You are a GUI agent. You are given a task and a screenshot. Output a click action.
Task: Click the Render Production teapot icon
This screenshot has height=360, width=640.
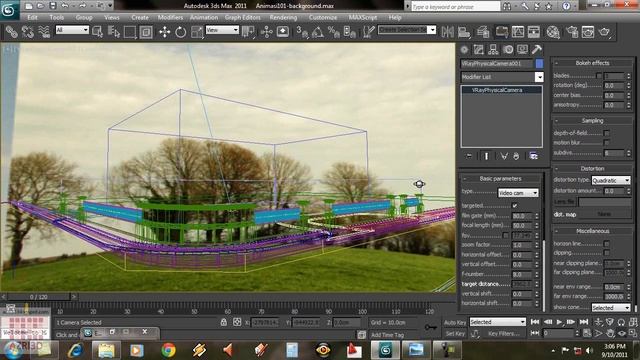click(x=604, y=32)
